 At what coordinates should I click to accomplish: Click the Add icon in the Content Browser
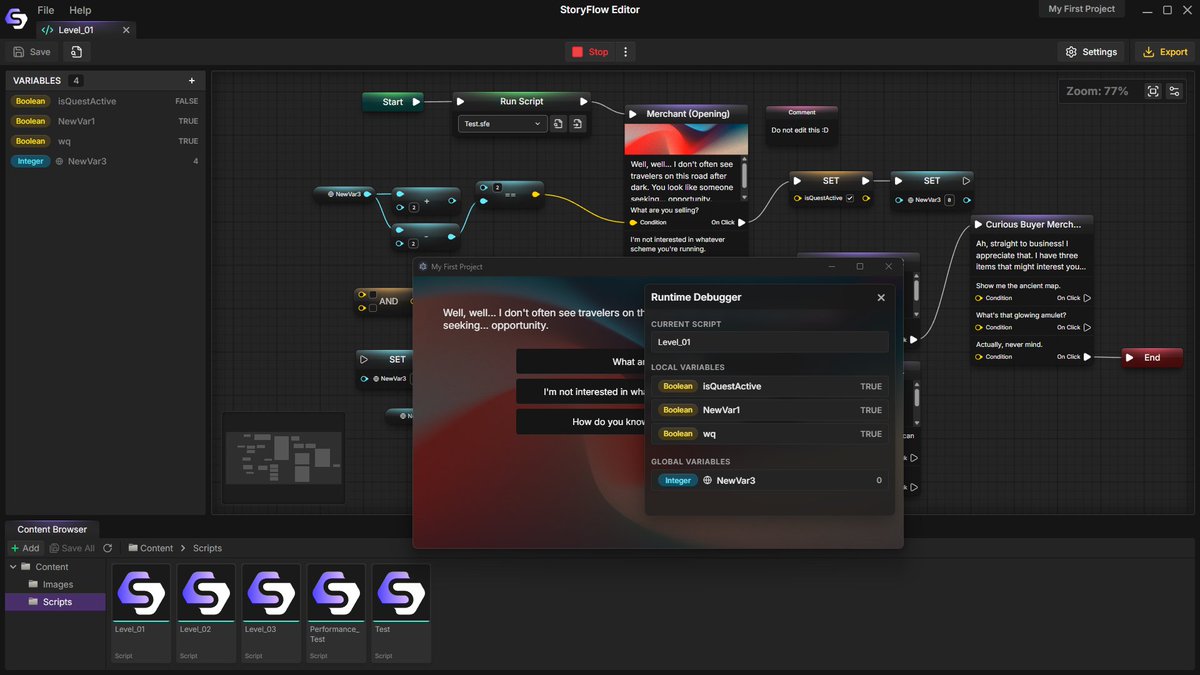pyautogui.click(x=14, y=548)
